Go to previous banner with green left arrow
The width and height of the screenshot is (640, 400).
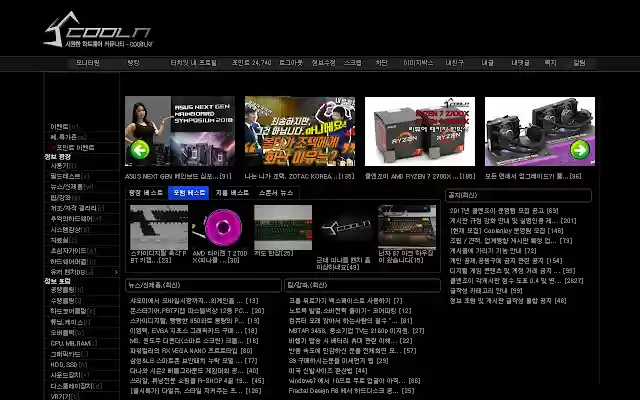(x=140, y=150)
